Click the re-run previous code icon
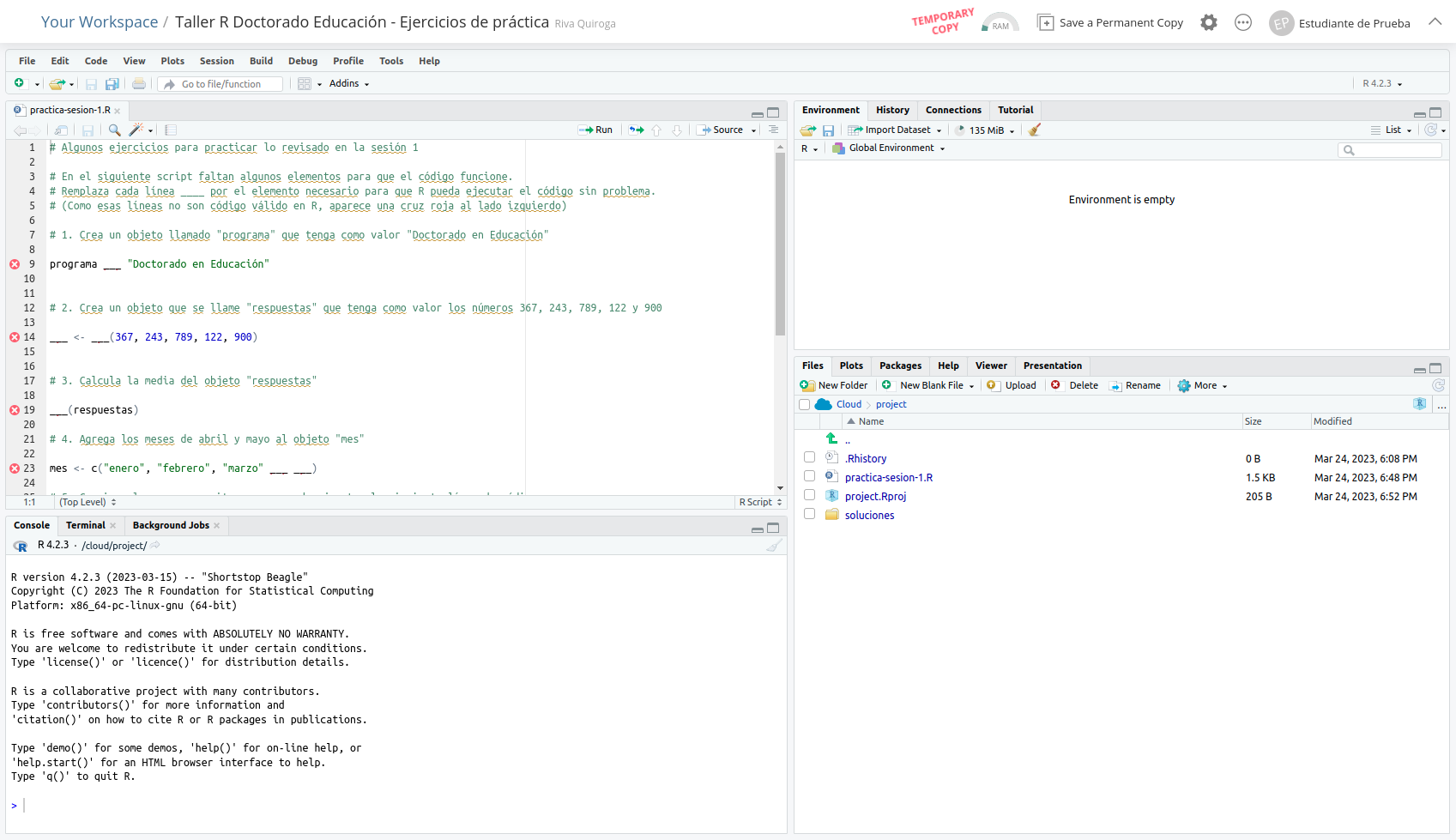This screenshot has height=840, width=1456. pyautogui.click(x=636, y=130)
